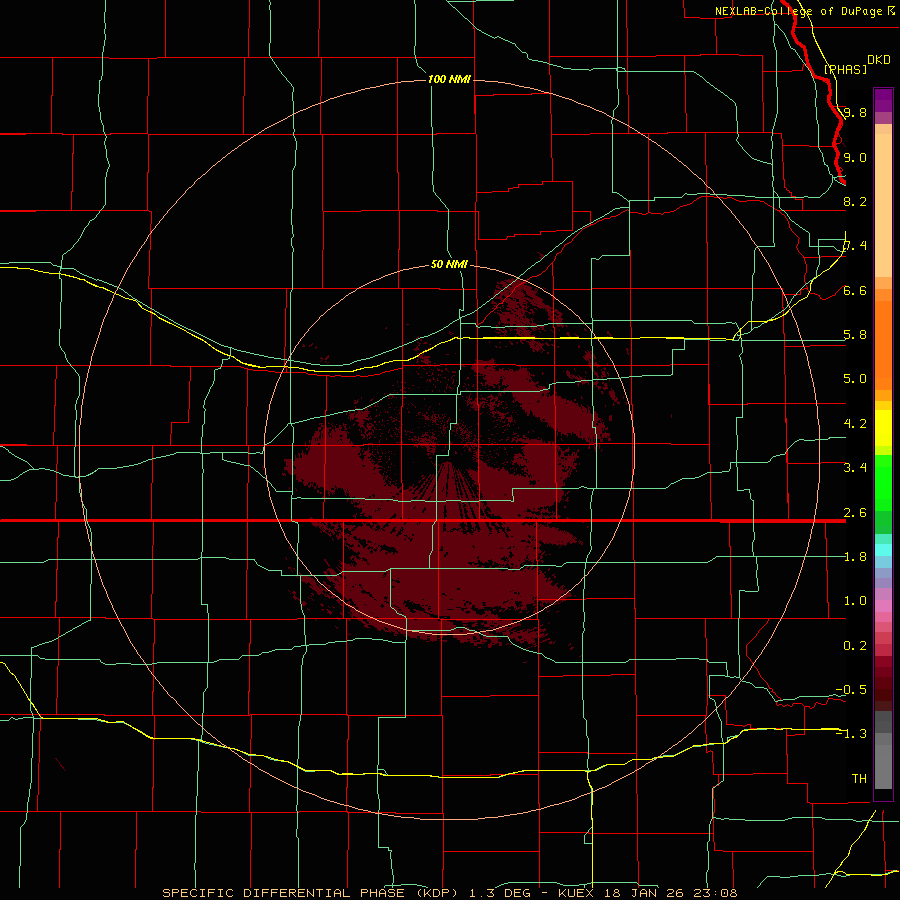Click the TH legend label

859,778
